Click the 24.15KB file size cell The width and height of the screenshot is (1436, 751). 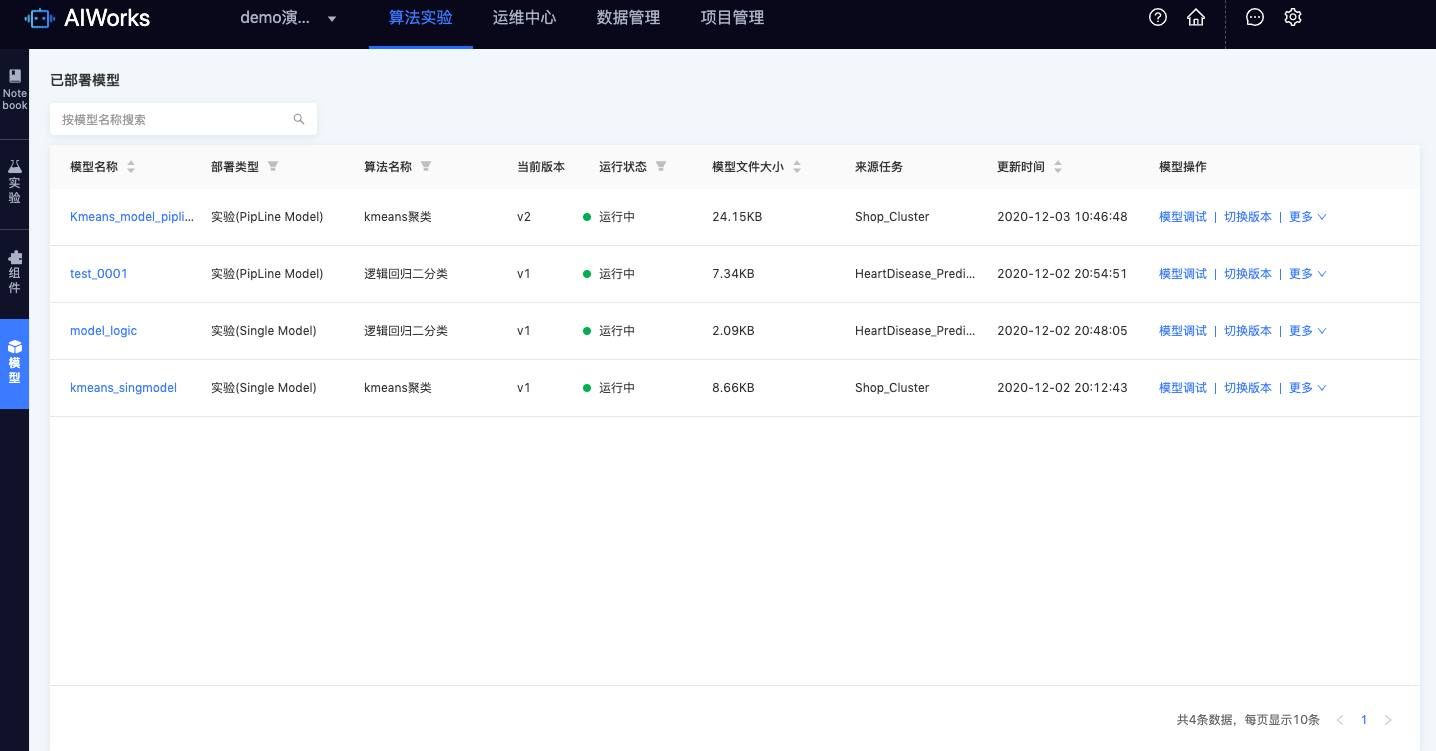pyautogui.click(x=737, y=217)
